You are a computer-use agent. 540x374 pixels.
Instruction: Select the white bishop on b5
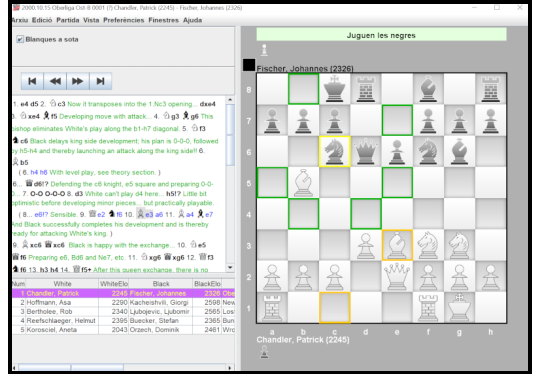(303, 183)
